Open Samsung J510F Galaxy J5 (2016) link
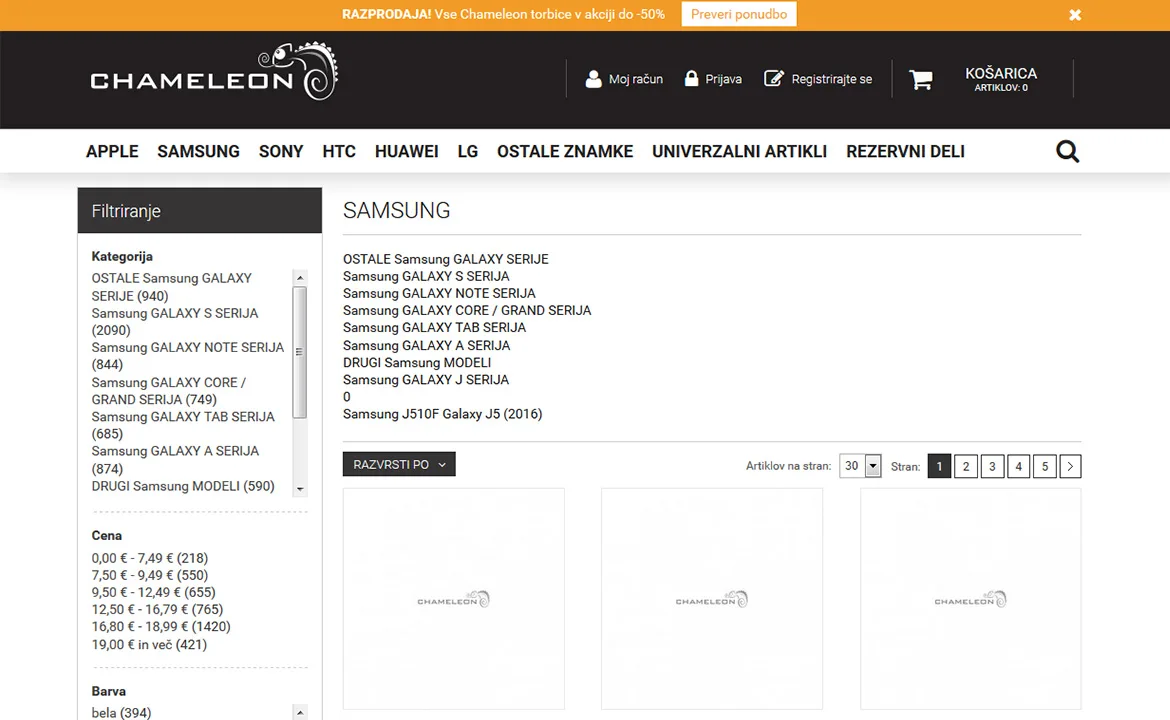Viewport: 1170px width, 720px height. (x=442, y=414)
